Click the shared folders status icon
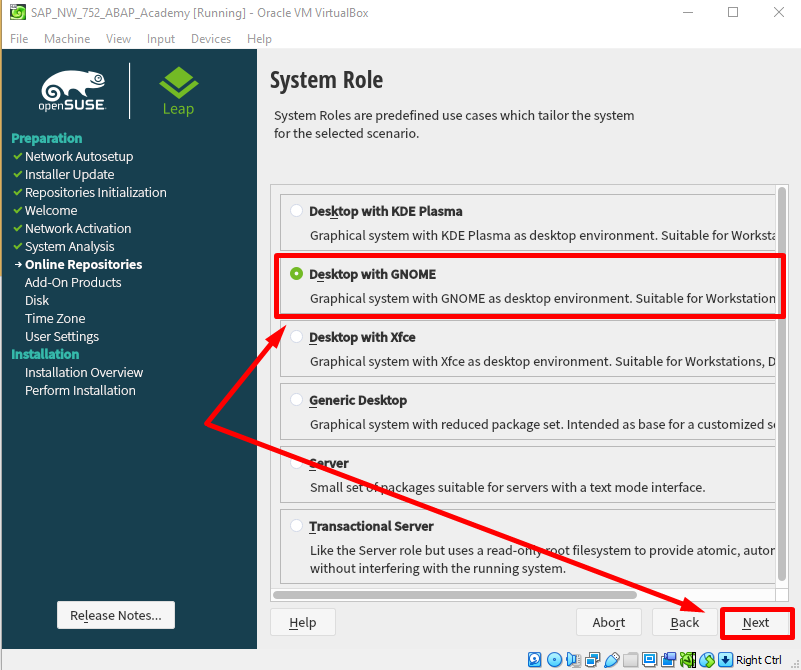Screen dimensions: 801x670 630,660
